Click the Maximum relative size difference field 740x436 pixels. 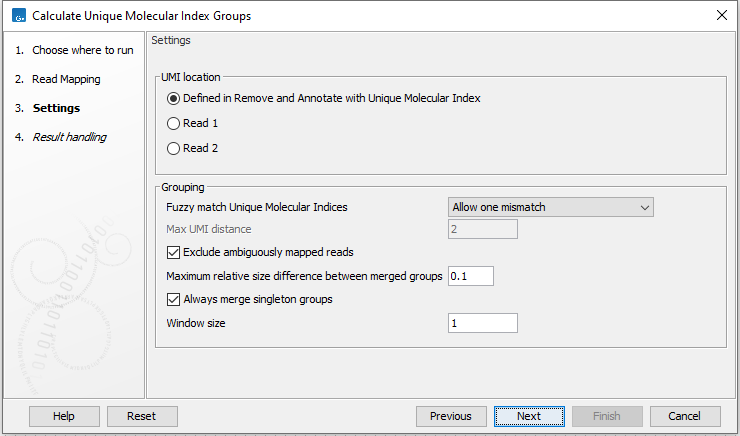point(471,276)
